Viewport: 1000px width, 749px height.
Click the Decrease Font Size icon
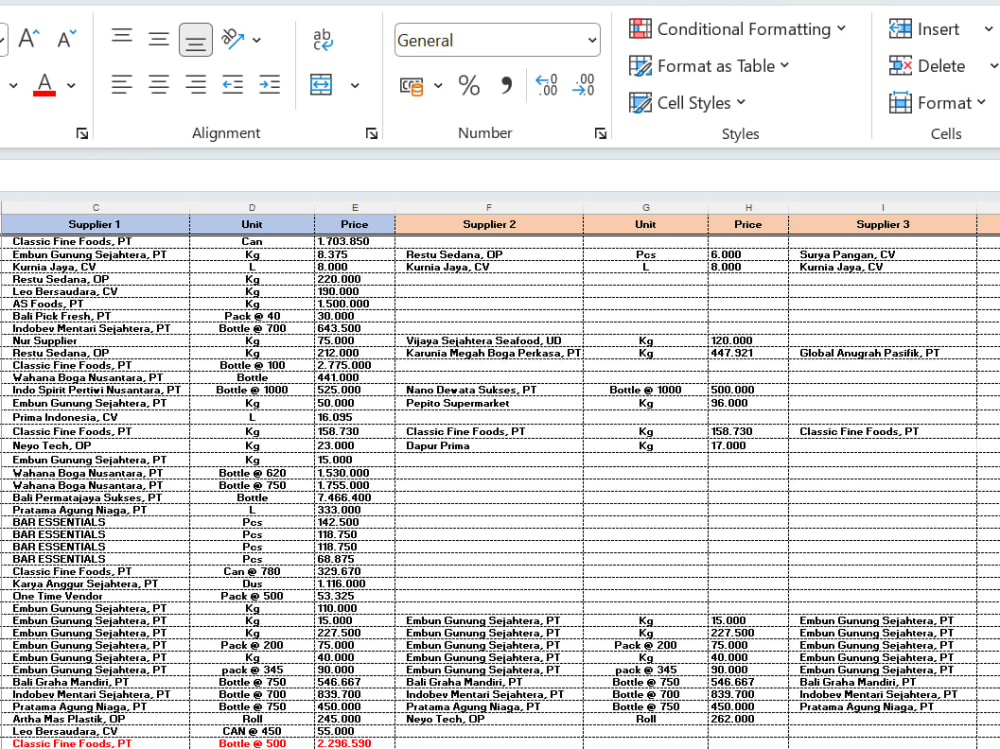66,40
